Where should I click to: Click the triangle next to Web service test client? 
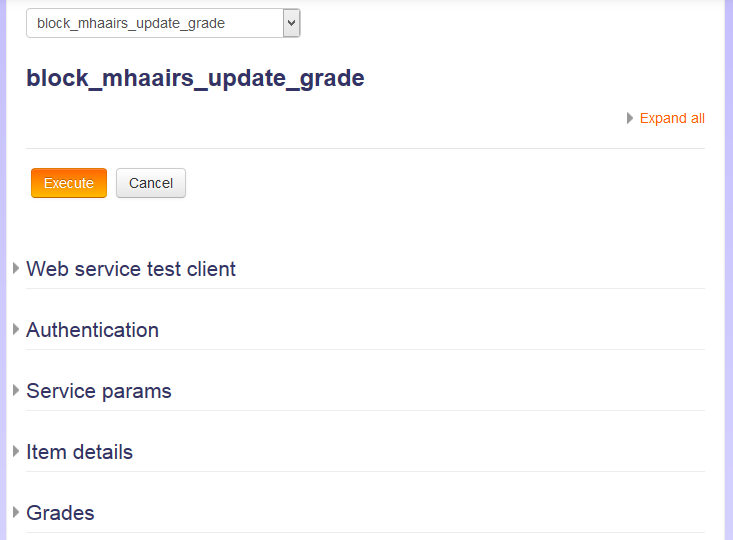tap(16, 268)
